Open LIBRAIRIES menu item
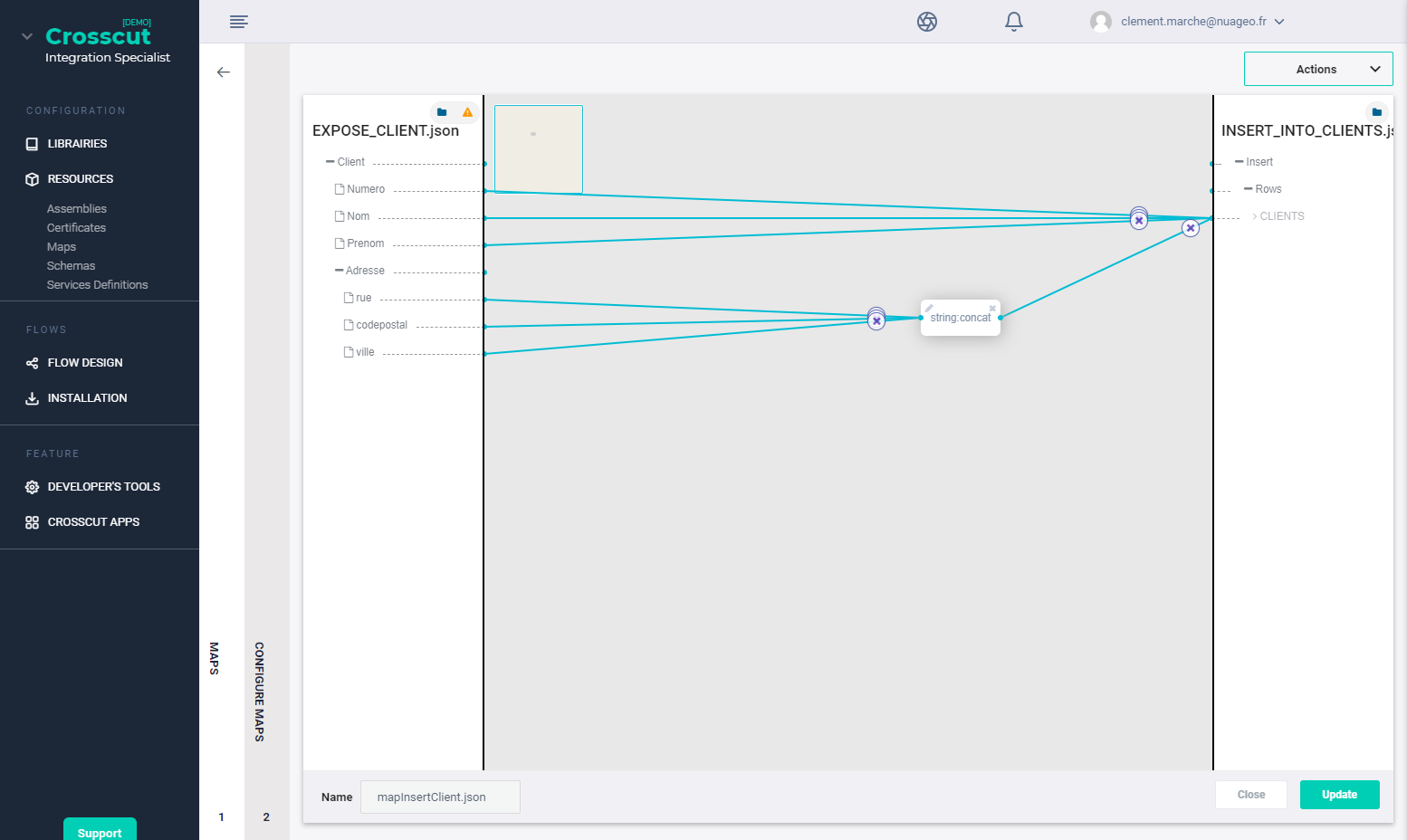1407x840 pixels. [77, 144]
